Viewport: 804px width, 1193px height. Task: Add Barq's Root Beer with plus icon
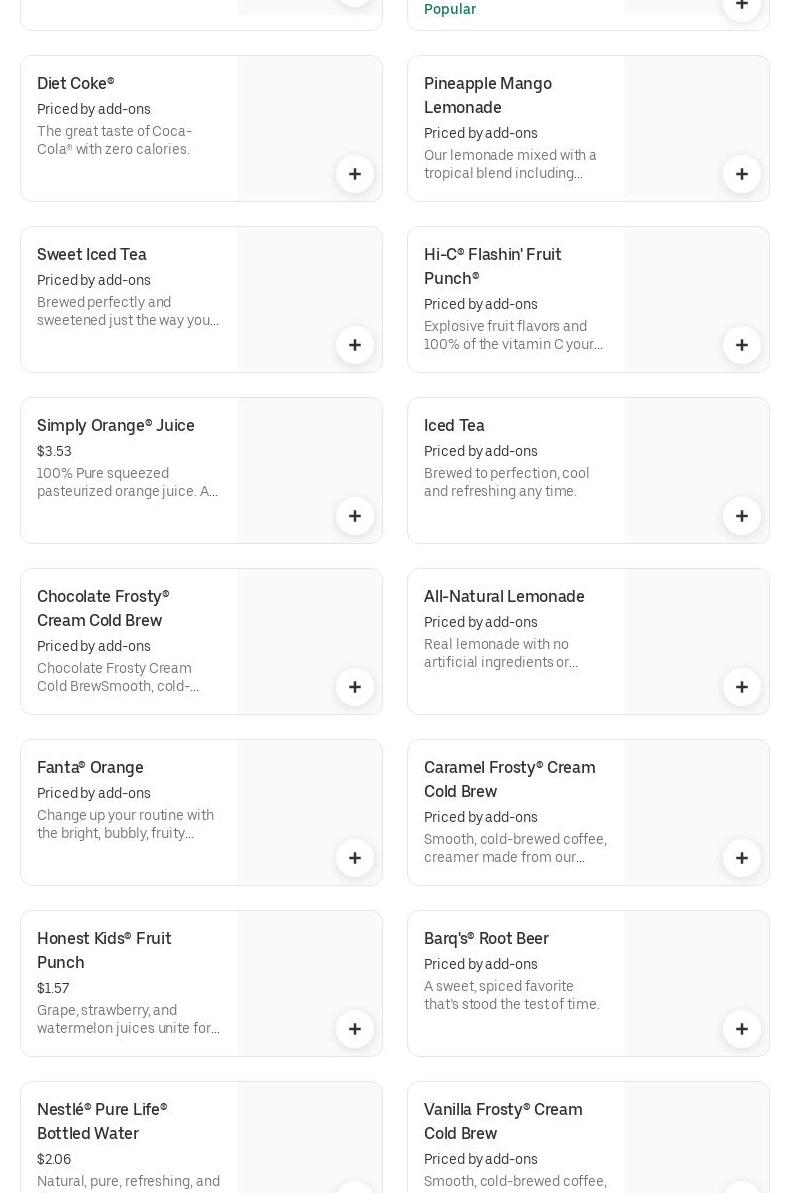pos(742,1029)
